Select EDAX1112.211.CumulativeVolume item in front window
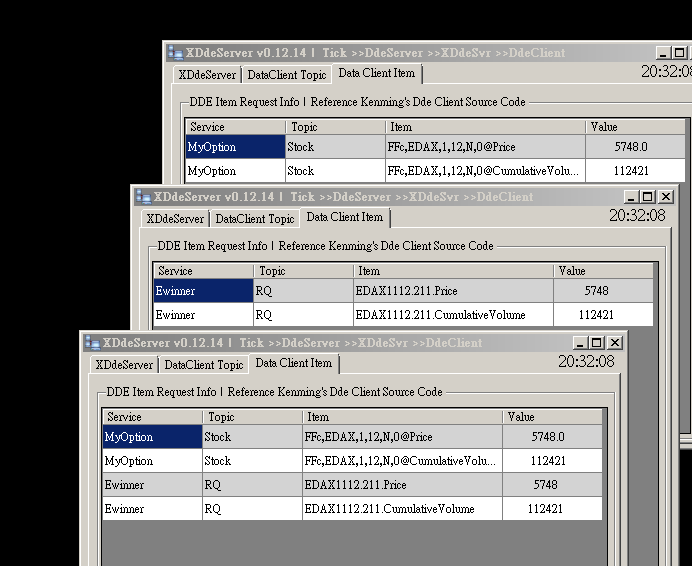 coord(402,509)
